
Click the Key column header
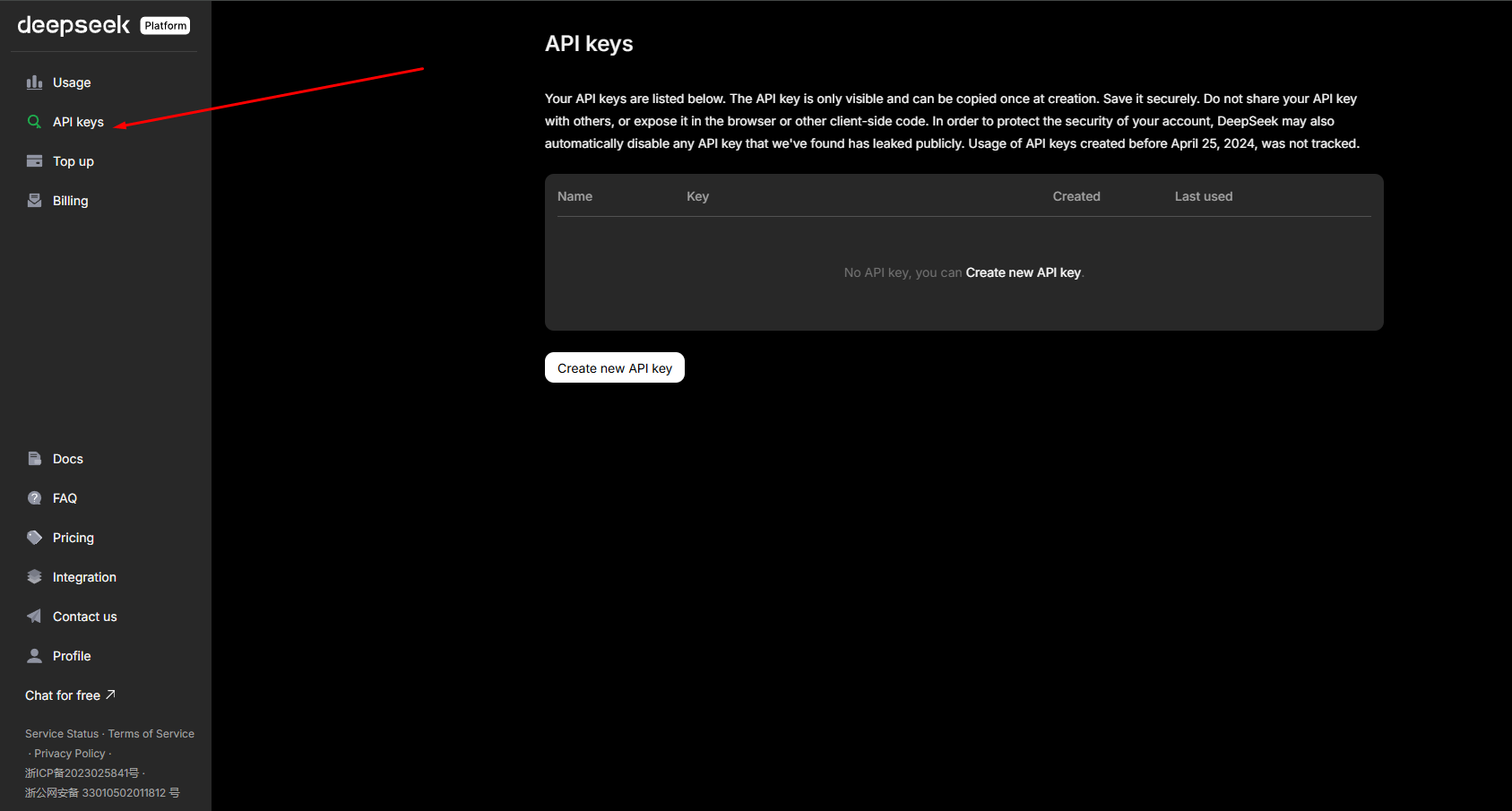pyautogui.click(x=697, y=196)
